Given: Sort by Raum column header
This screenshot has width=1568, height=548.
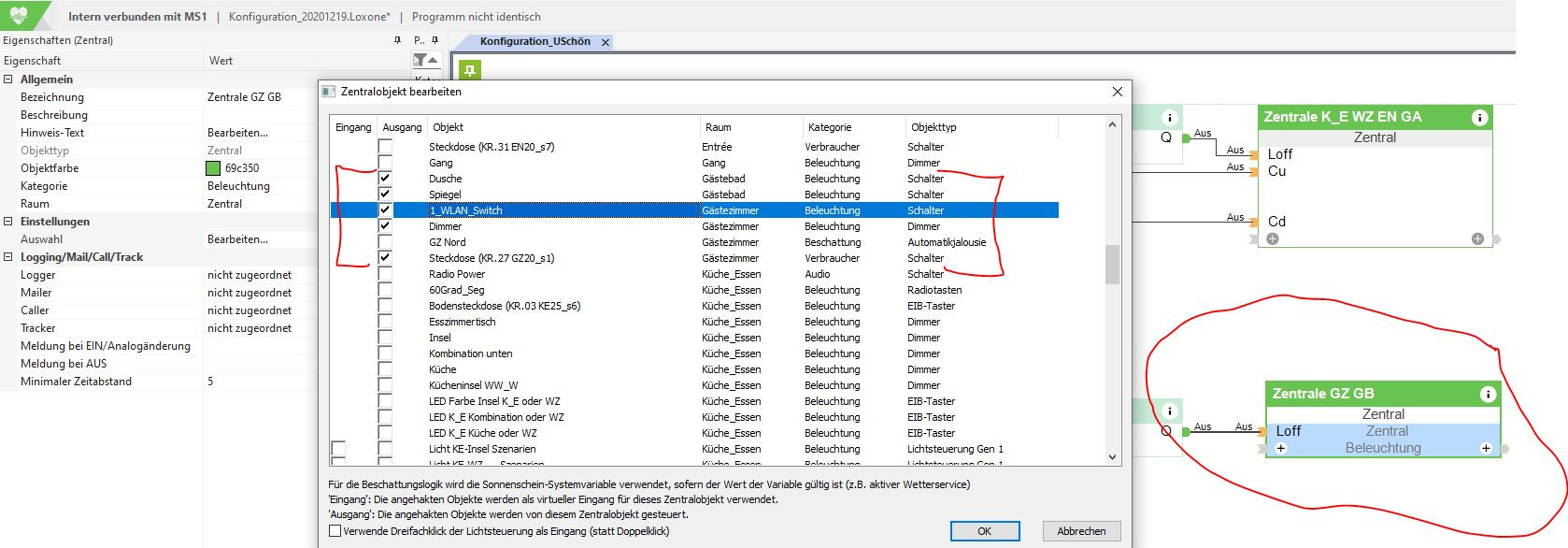Looking at the screenshot, I should (x=718, y=127).
